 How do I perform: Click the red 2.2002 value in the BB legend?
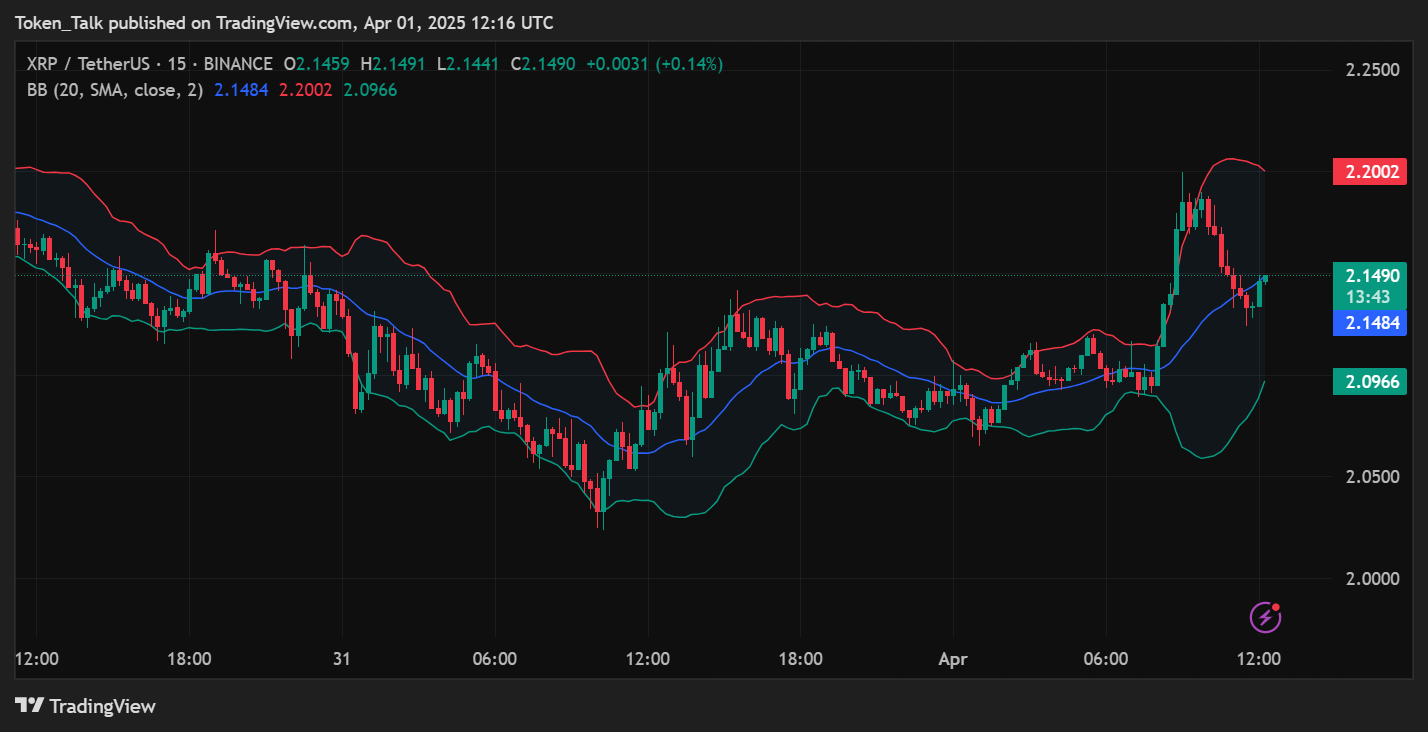point(305,90)
